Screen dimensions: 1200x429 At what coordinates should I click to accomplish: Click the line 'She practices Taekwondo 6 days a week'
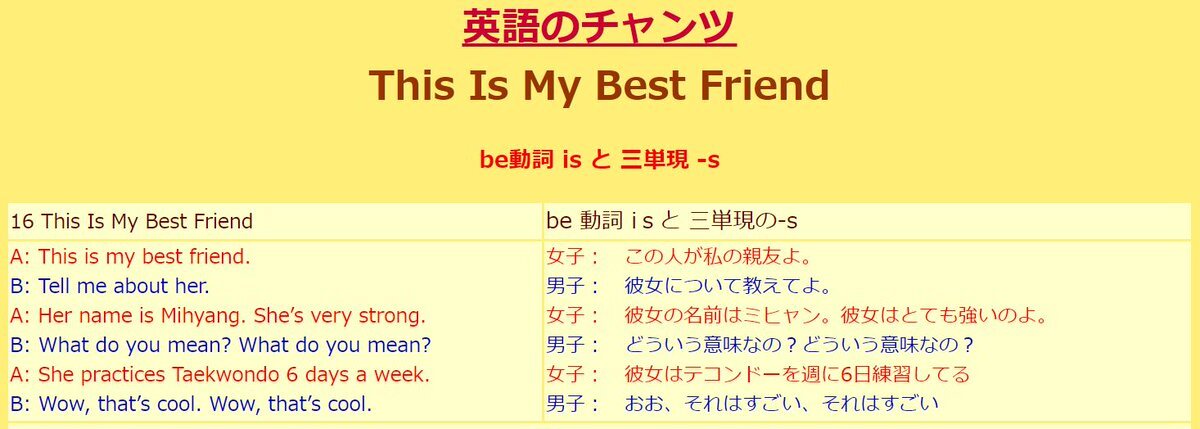click(x=220, y=375)
